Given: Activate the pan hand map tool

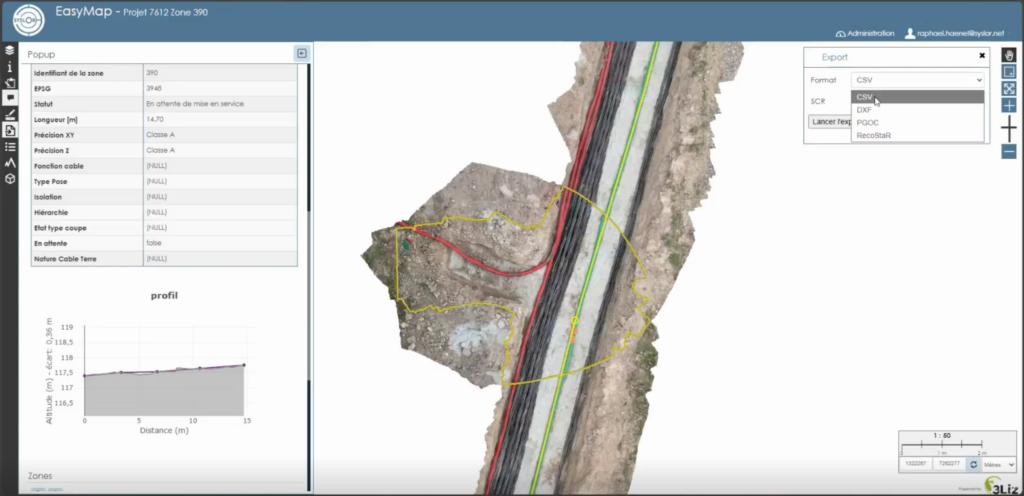Looking at the screenshot, I should tap(1008, 54).
